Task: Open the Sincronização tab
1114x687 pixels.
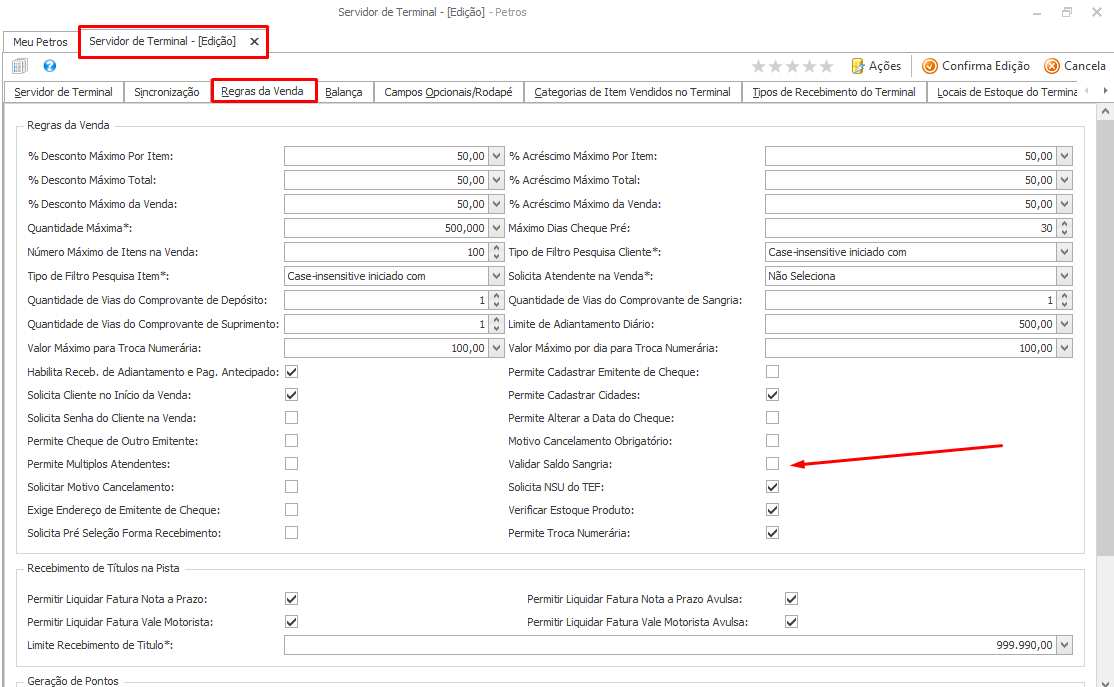Action: (x=167, y=92)
